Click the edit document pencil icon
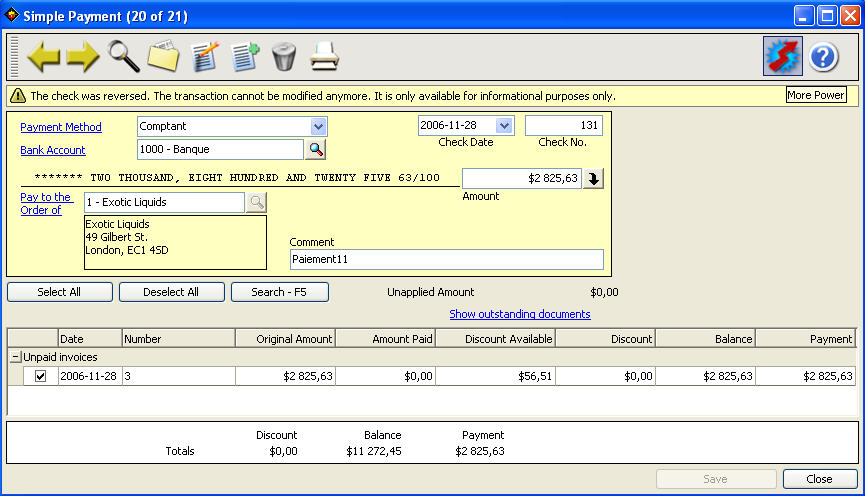Screen dimensions: 865x496 (204, 56)
